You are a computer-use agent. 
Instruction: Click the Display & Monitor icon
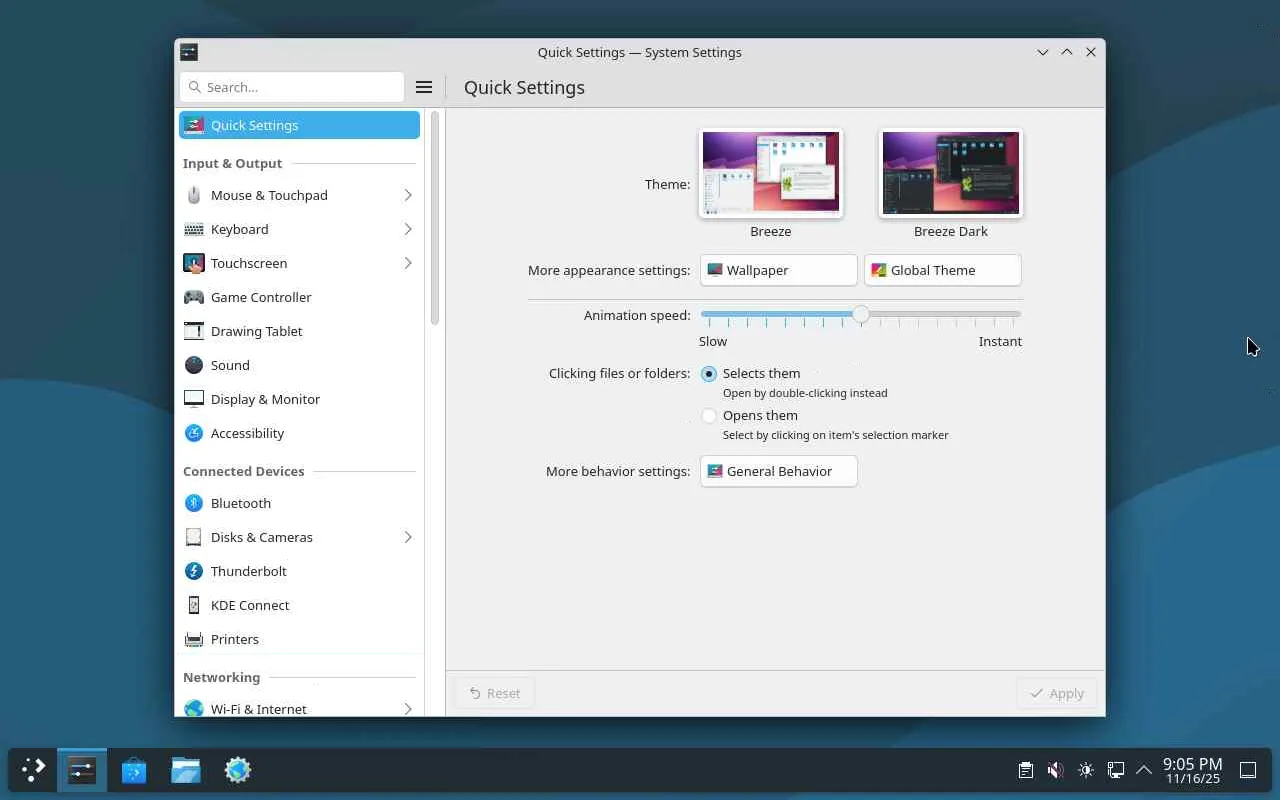pos(194,399)
